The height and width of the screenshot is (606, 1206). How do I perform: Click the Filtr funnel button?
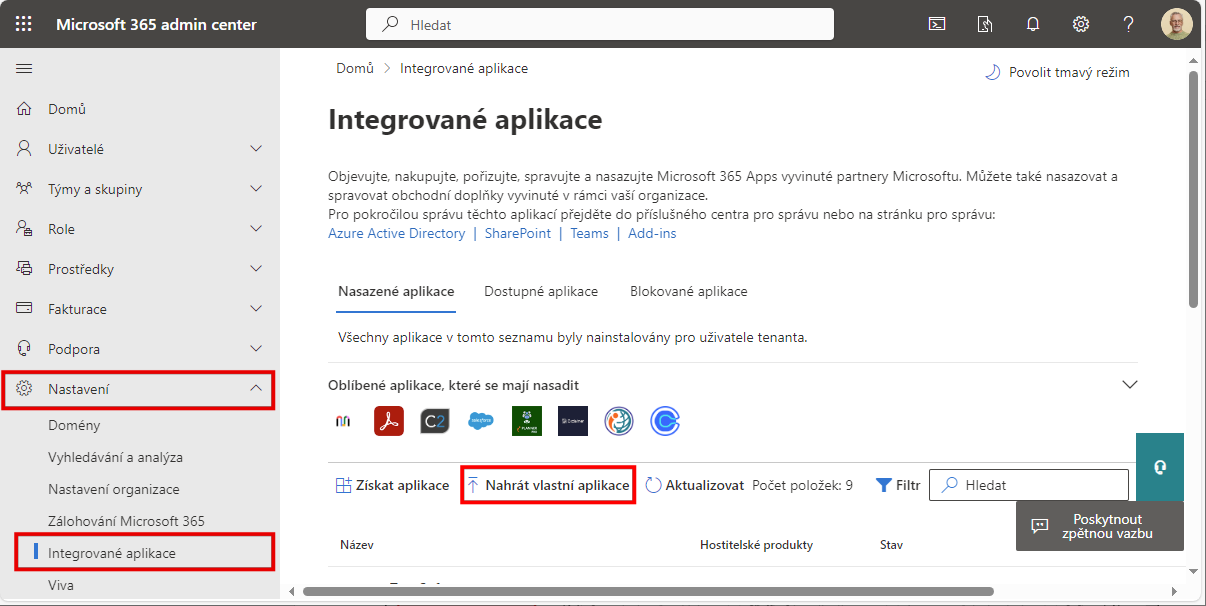898,485
